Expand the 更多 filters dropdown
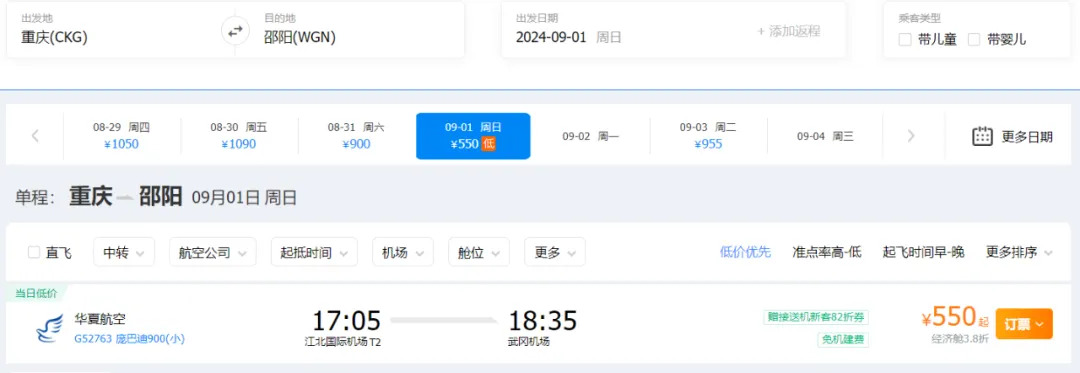This screenshot has width=1080, height=373. [x=554, y=253]
